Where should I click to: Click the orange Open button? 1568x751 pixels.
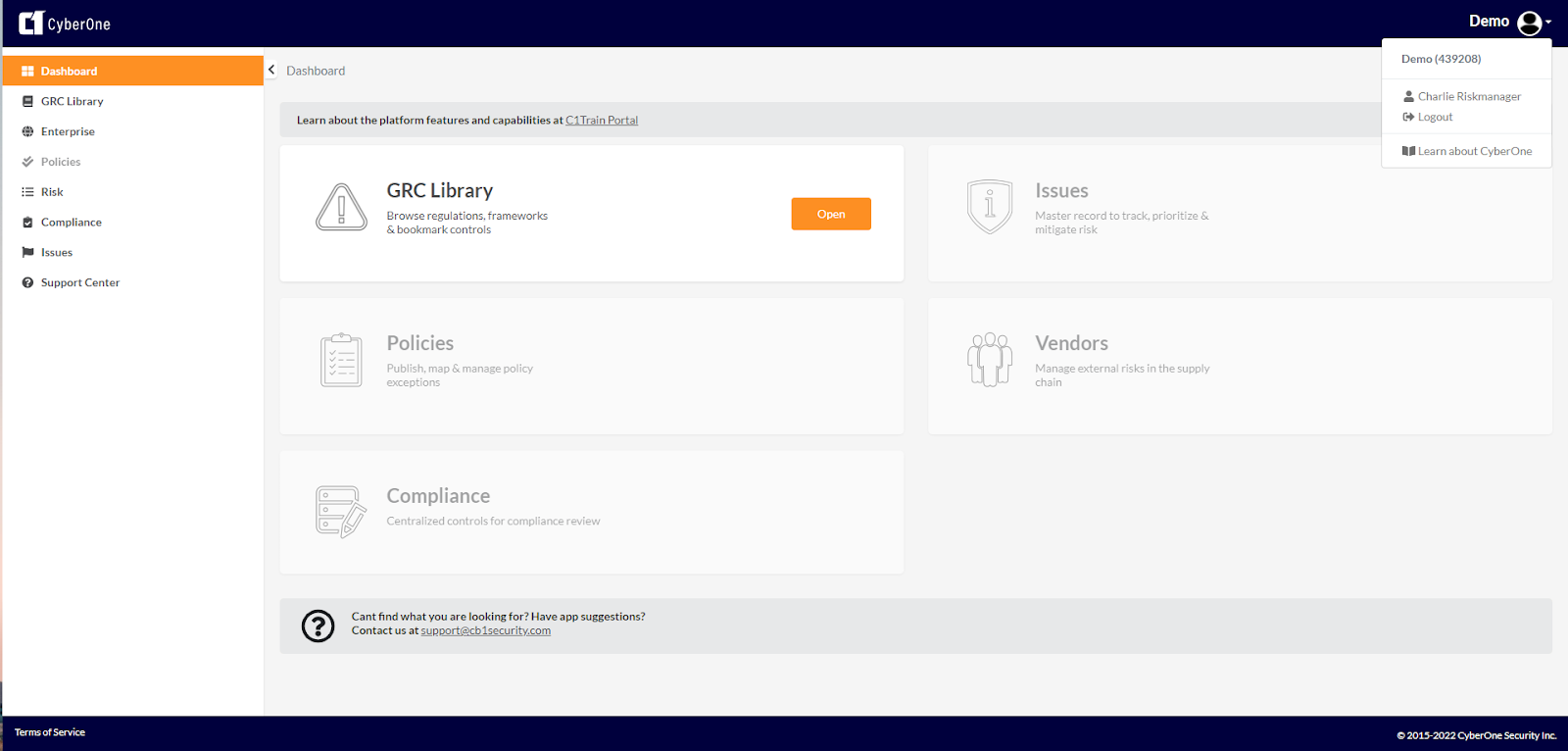(831, 214)
